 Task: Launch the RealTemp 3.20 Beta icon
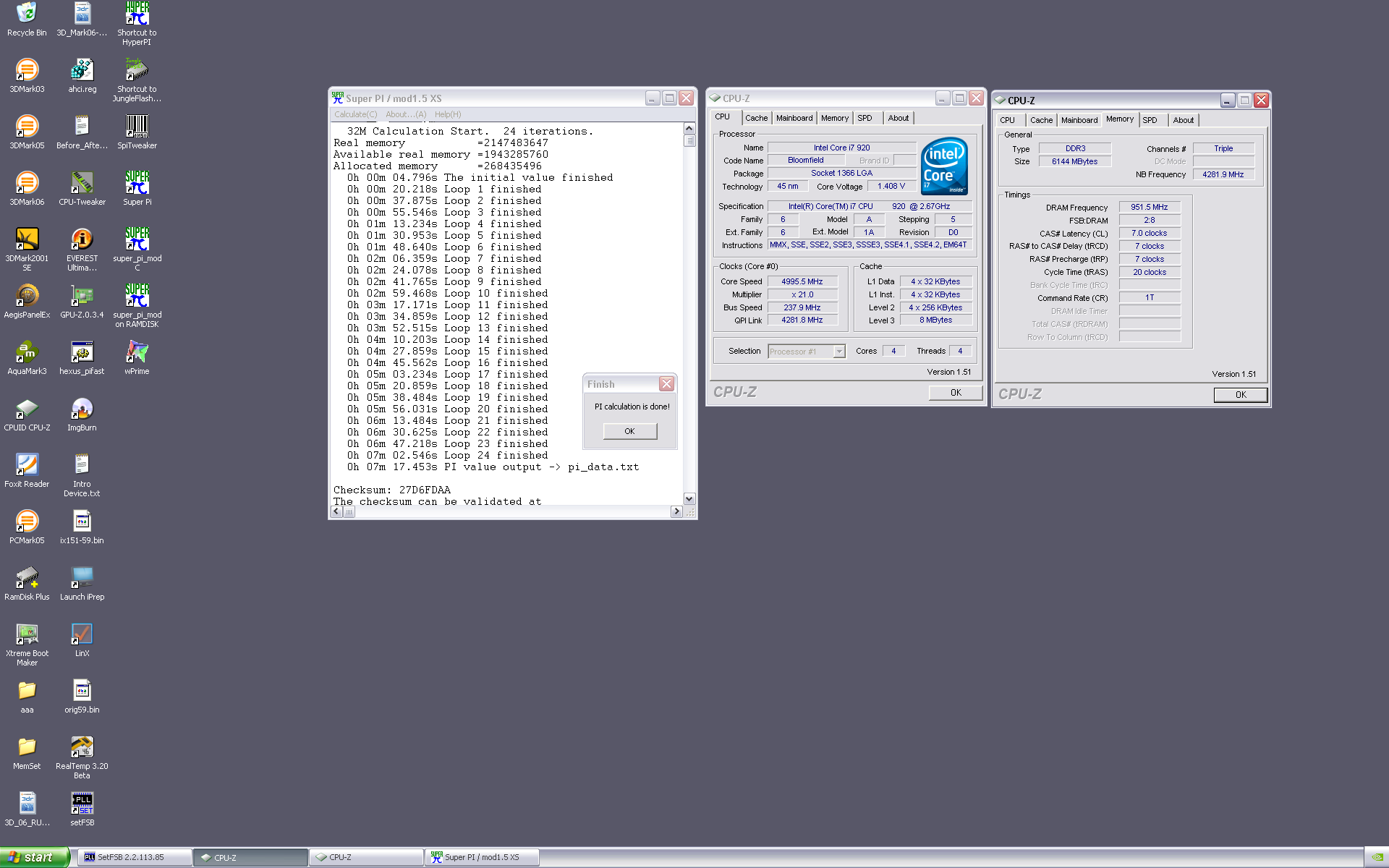[82, 757]
